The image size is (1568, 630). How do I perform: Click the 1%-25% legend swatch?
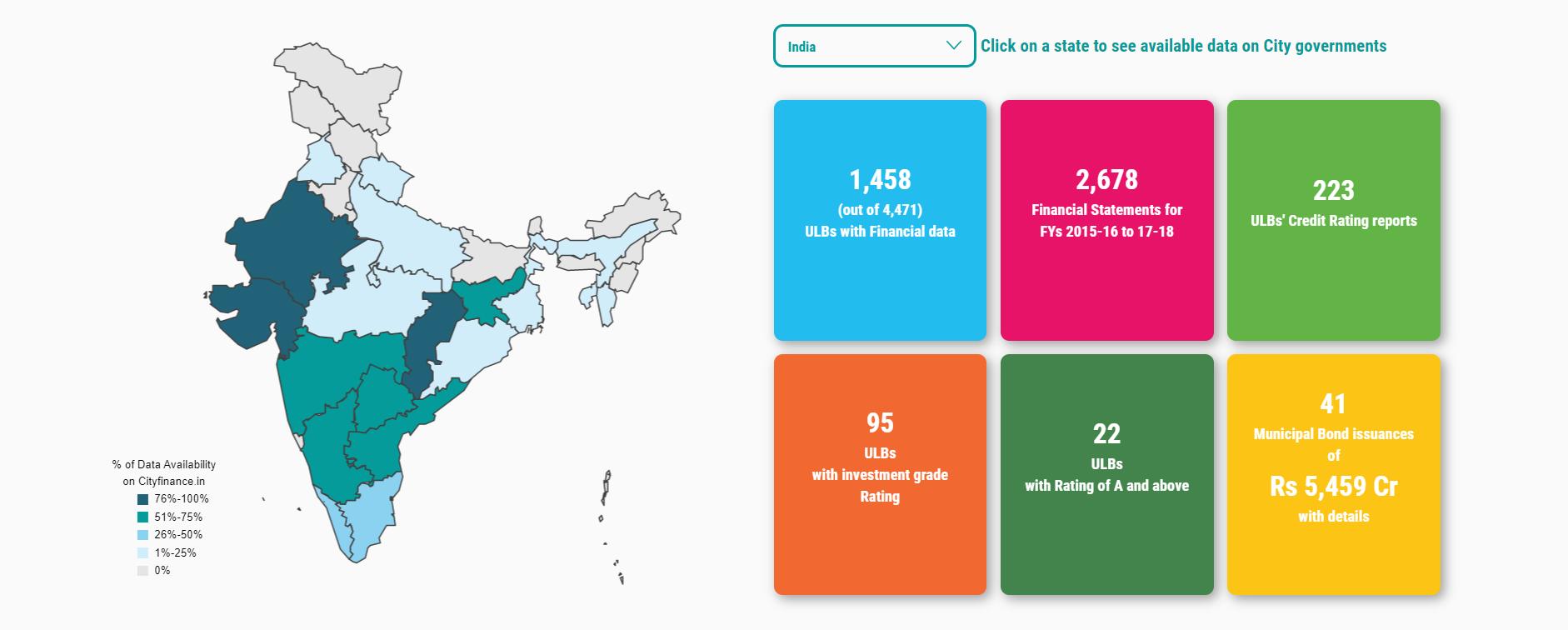point(142,553)
